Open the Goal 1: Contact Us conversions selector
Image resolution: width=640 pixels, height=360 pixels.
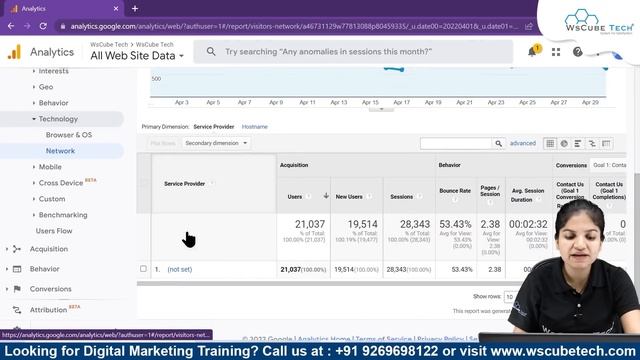click(x=608, y=165)
